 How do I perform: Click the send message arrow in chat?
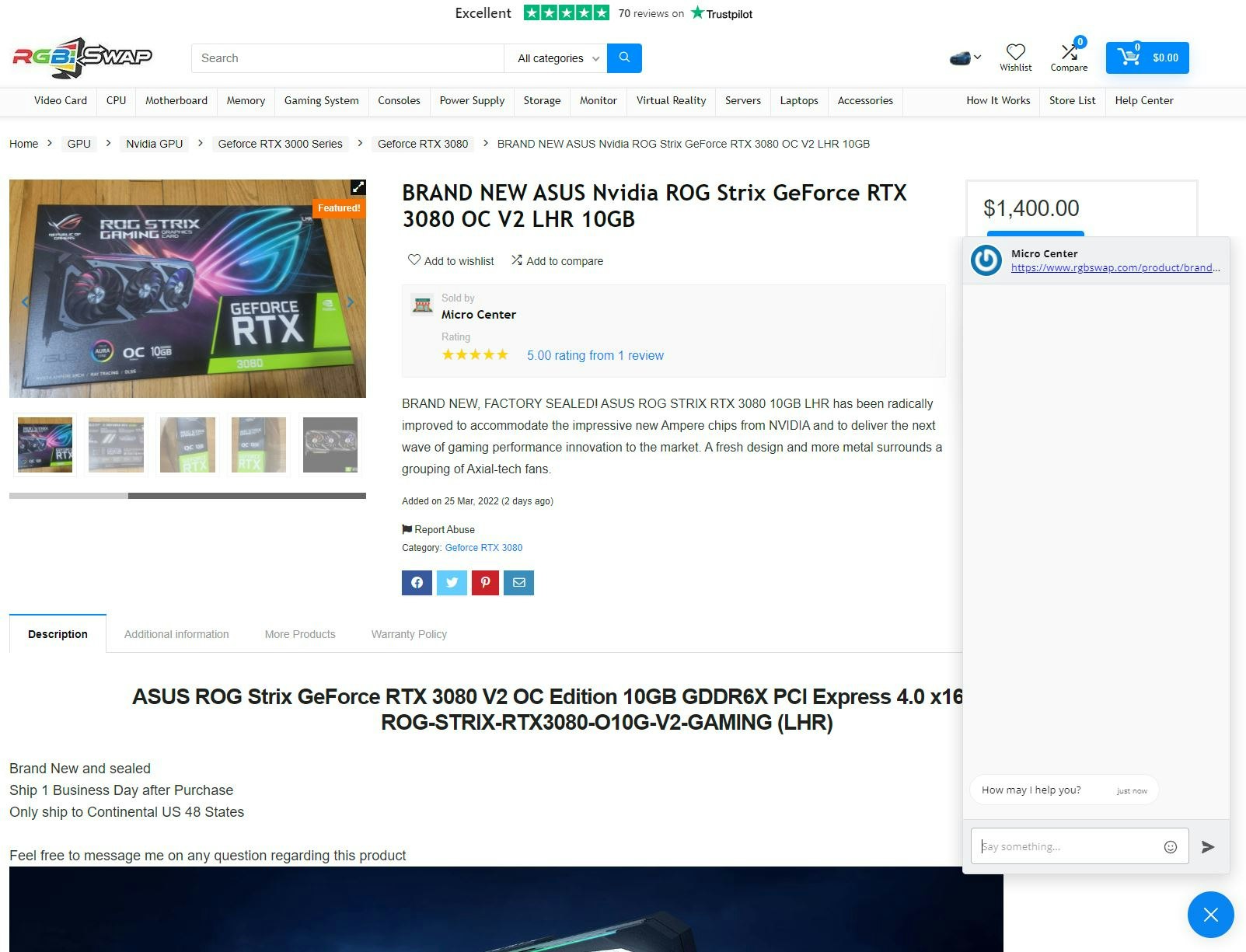coord(1208,847)
